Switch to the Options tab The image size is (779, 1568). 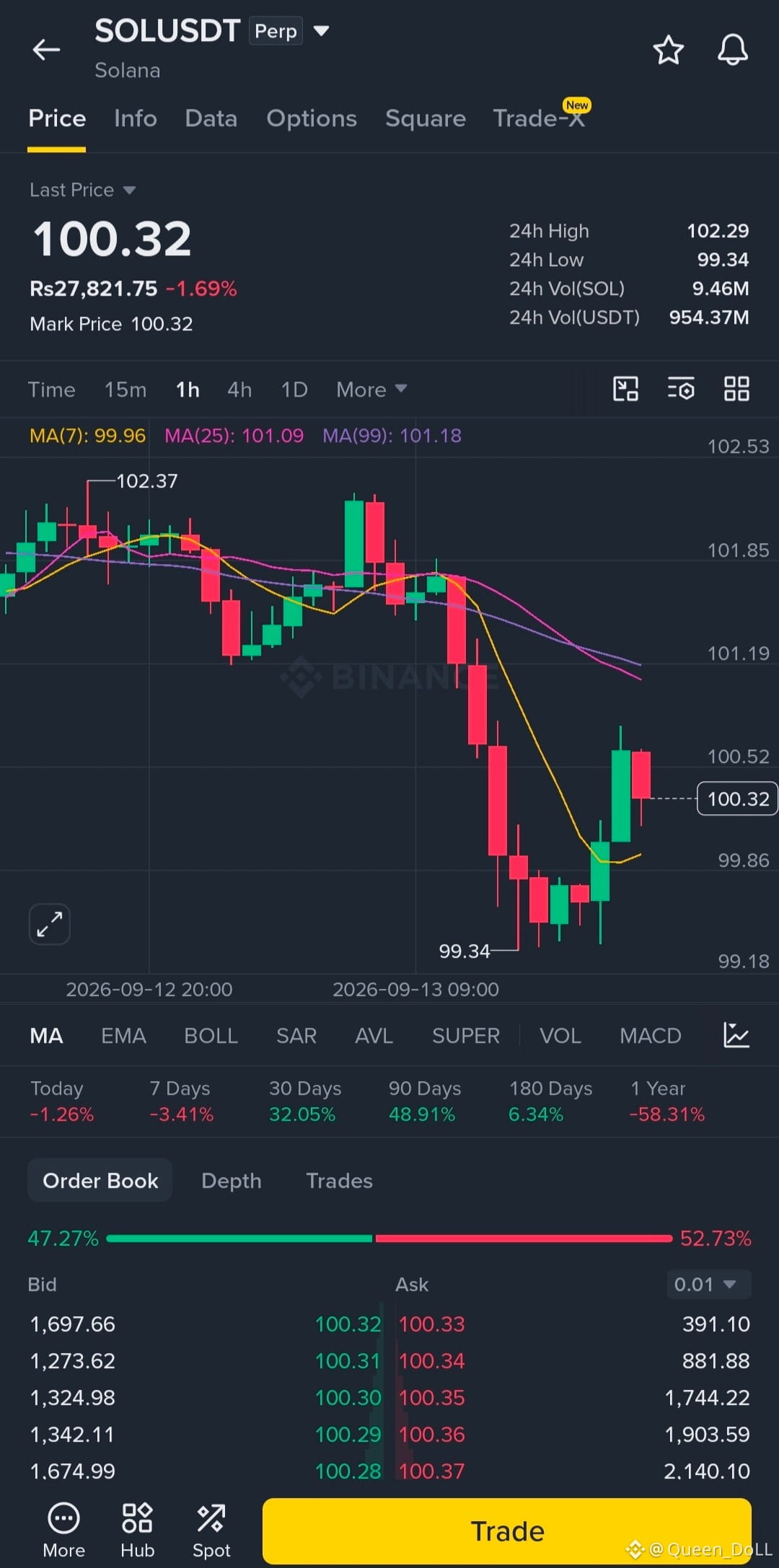[x=312, y=118]
